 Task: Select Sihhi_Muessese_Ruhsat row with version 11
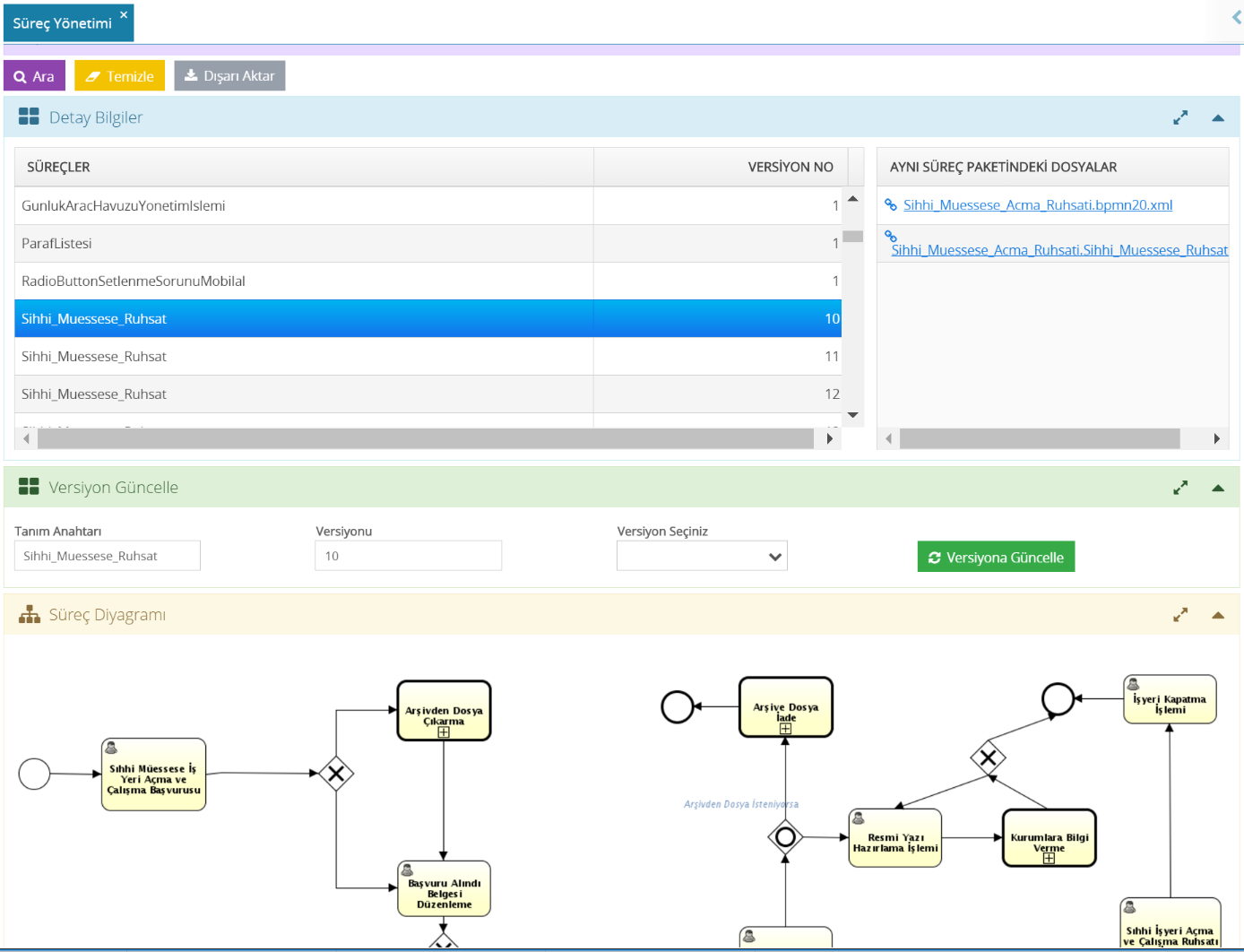[428, 356]
